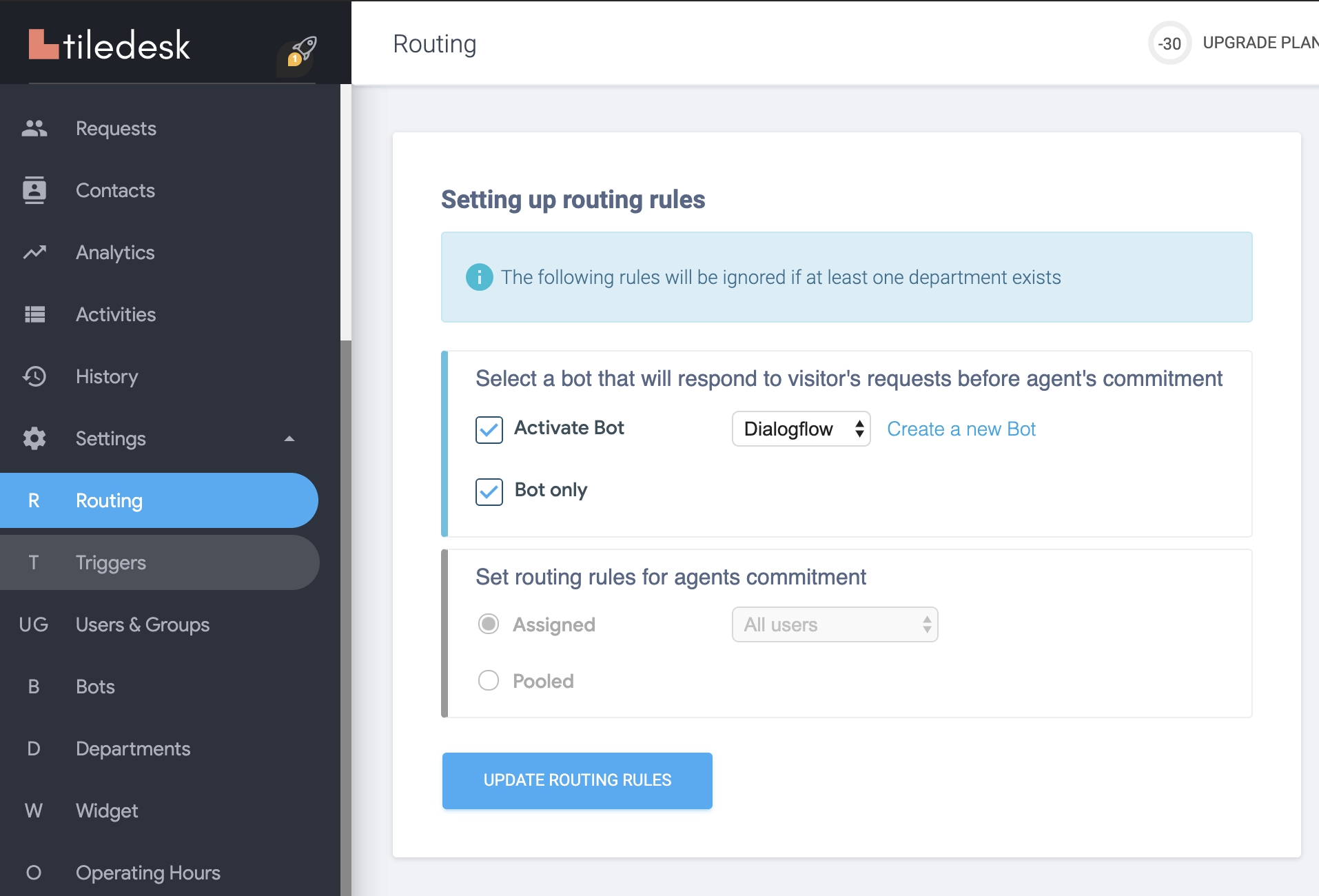Click the Settings gear icon

click(34, 438)
